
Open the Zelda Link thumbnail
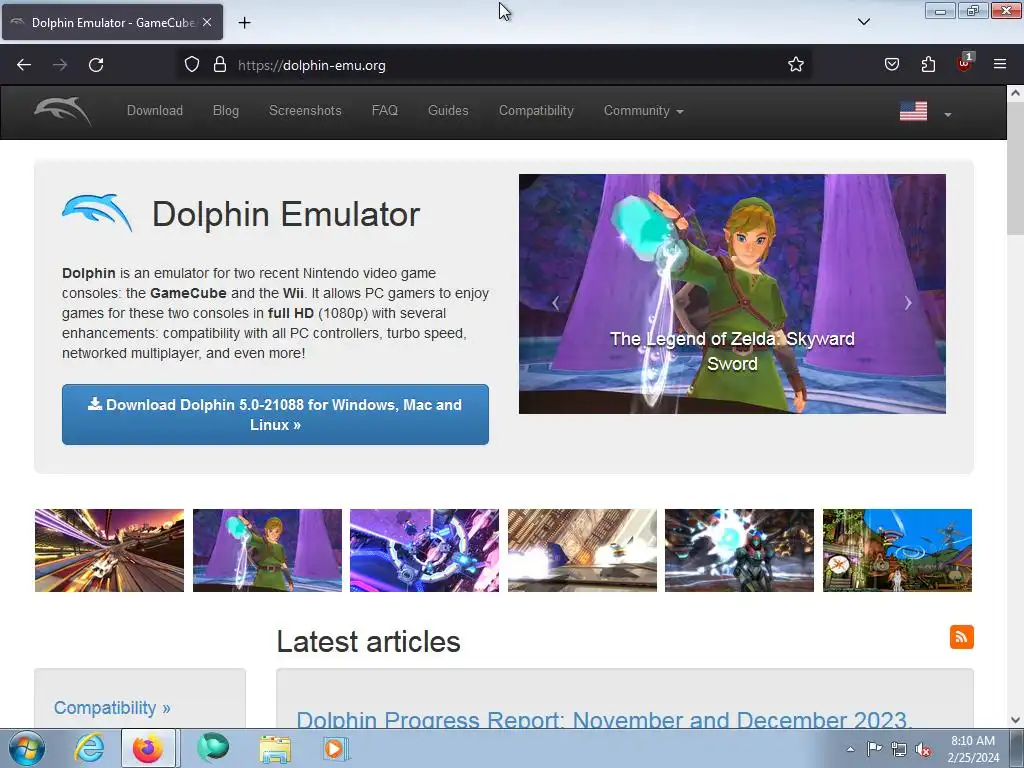(x=267, y=551)
